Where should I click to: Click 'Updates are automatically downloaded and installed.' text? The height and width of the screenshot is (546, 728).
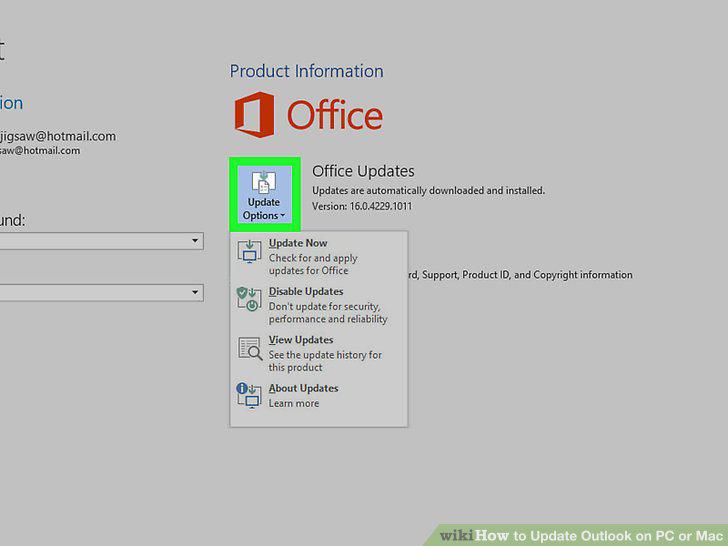pos(429,190)
